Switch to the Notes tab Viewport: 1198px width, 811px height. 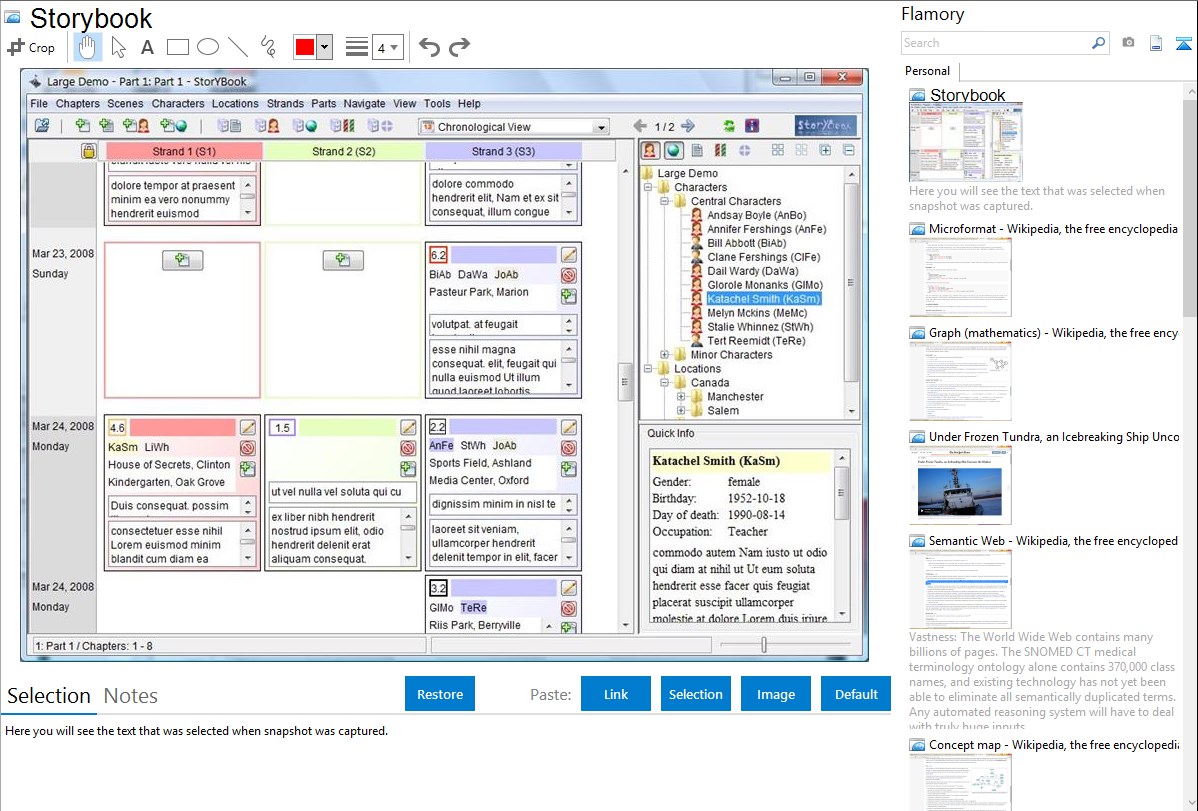coord(131,696)
